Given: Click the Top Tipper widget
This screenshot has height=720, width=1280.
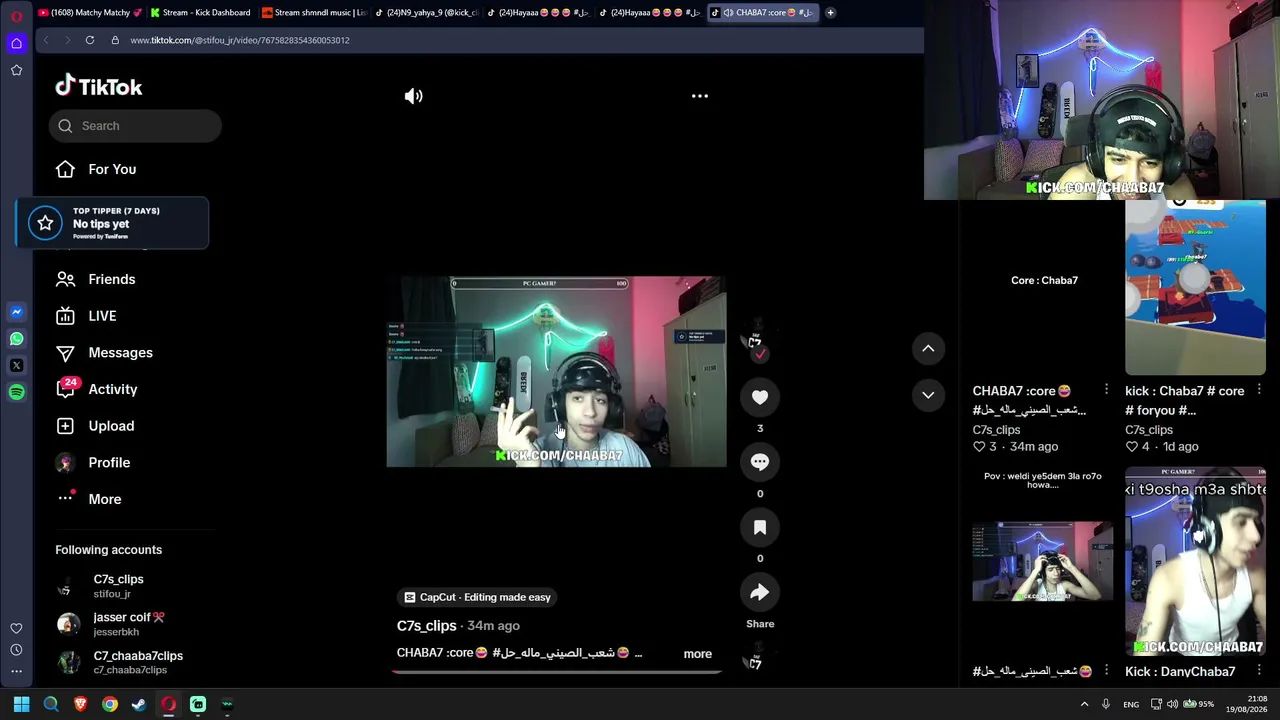Looking at the screenshot, I should coord(112,223).
